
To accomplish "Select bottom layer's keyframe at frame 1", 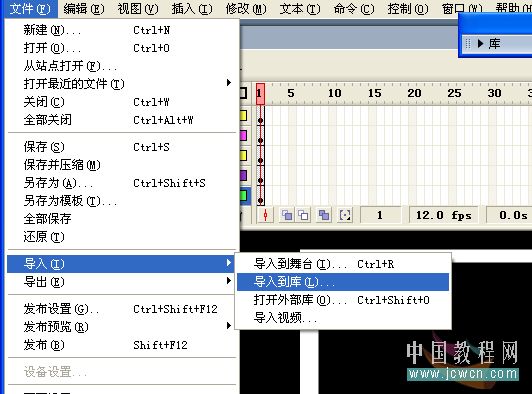I will pyautogui.click(x=260, y=196).
